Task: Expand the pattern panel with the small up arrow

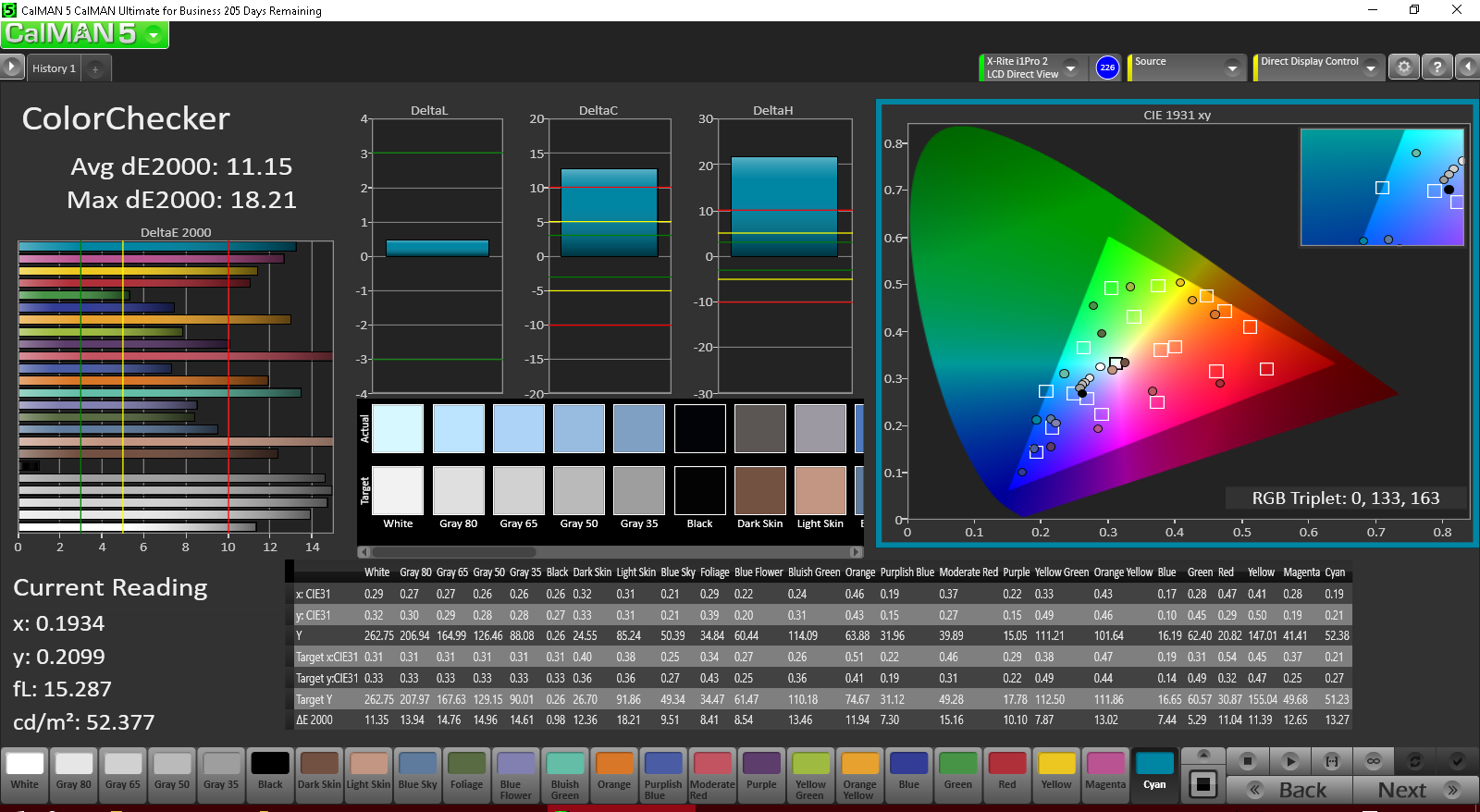Action: pyautogui.click(x=1202, y=755)
